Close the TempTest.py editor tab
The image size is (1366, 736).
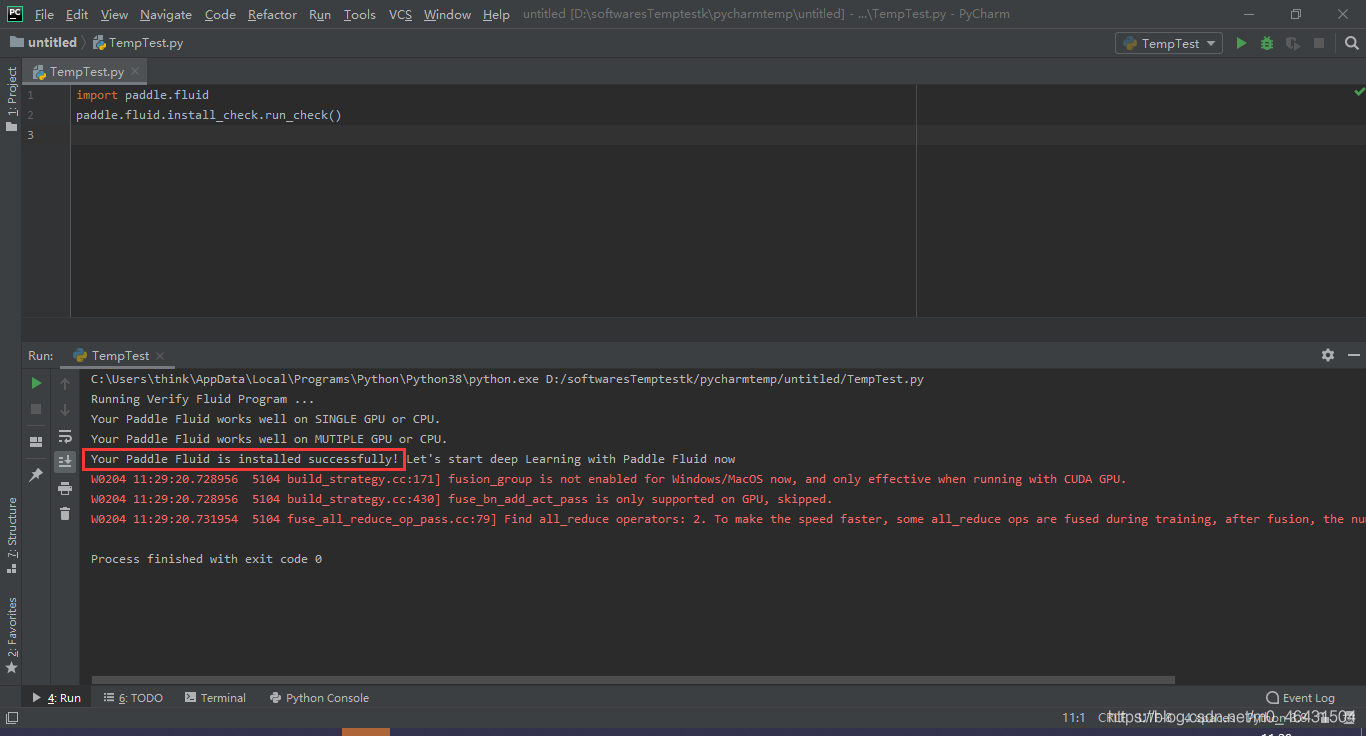pyautogui.click(x=135, y=72)
